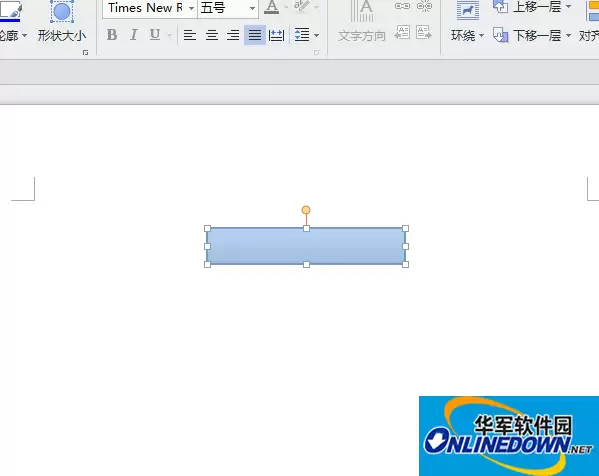This screenshot has width=599, height=476.
Task: Open the shape group dialog launcher
Action: pyautogui.click(x=85, y=53)
